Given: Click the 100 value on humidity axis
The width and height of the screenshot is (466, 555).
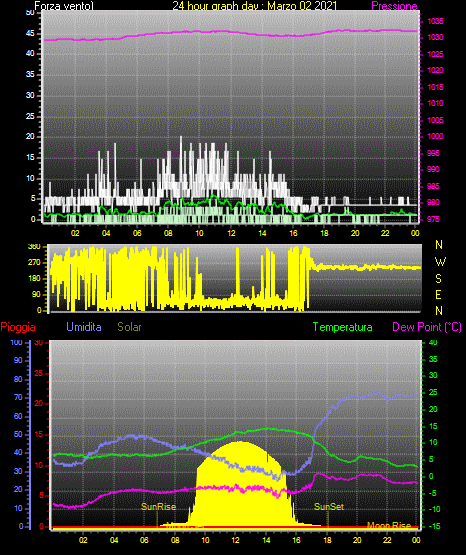Looking at the screenshot, I should [17, 343].
